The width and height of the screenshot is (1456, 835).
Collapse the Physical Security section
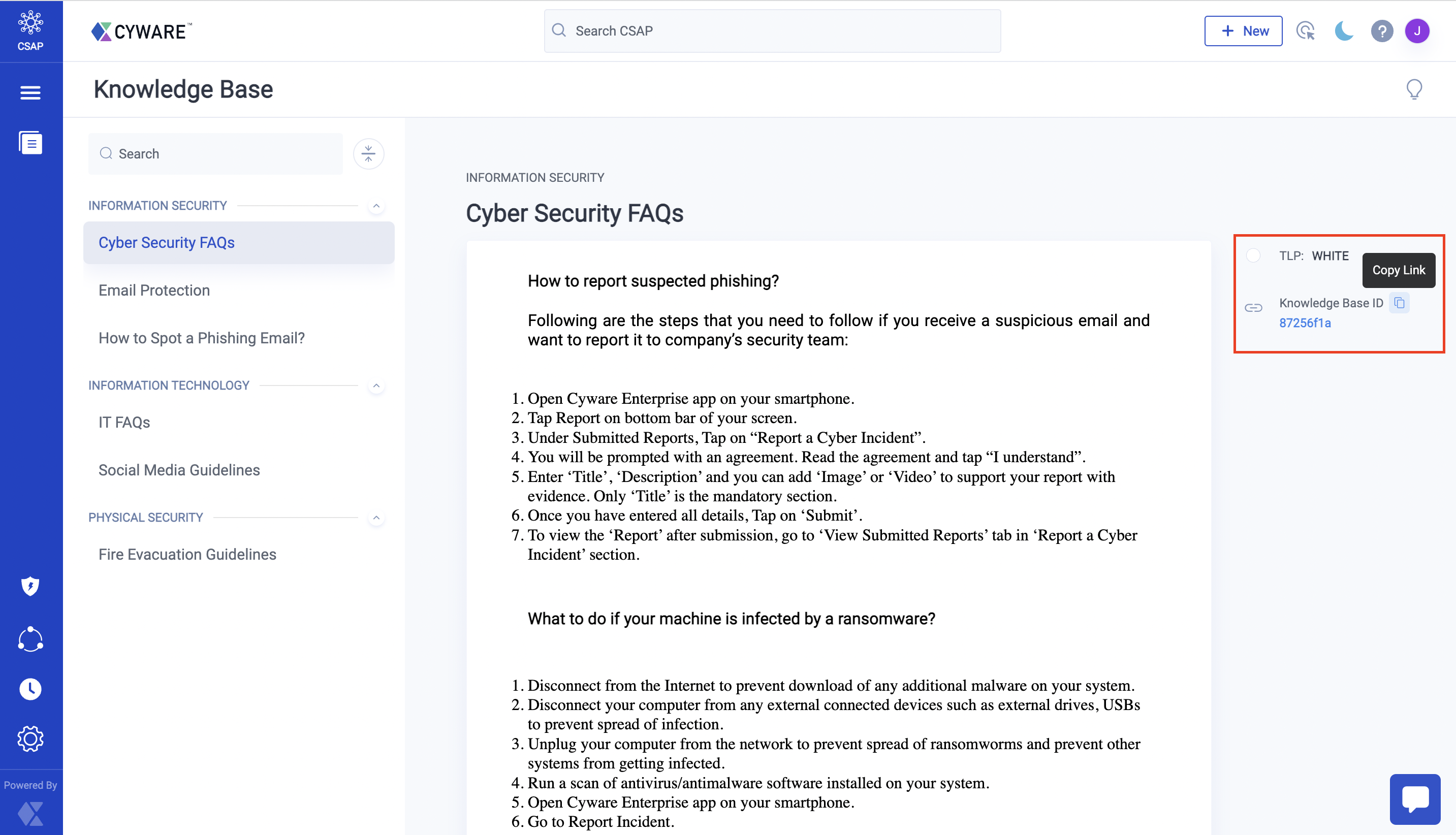click(376, 518)
